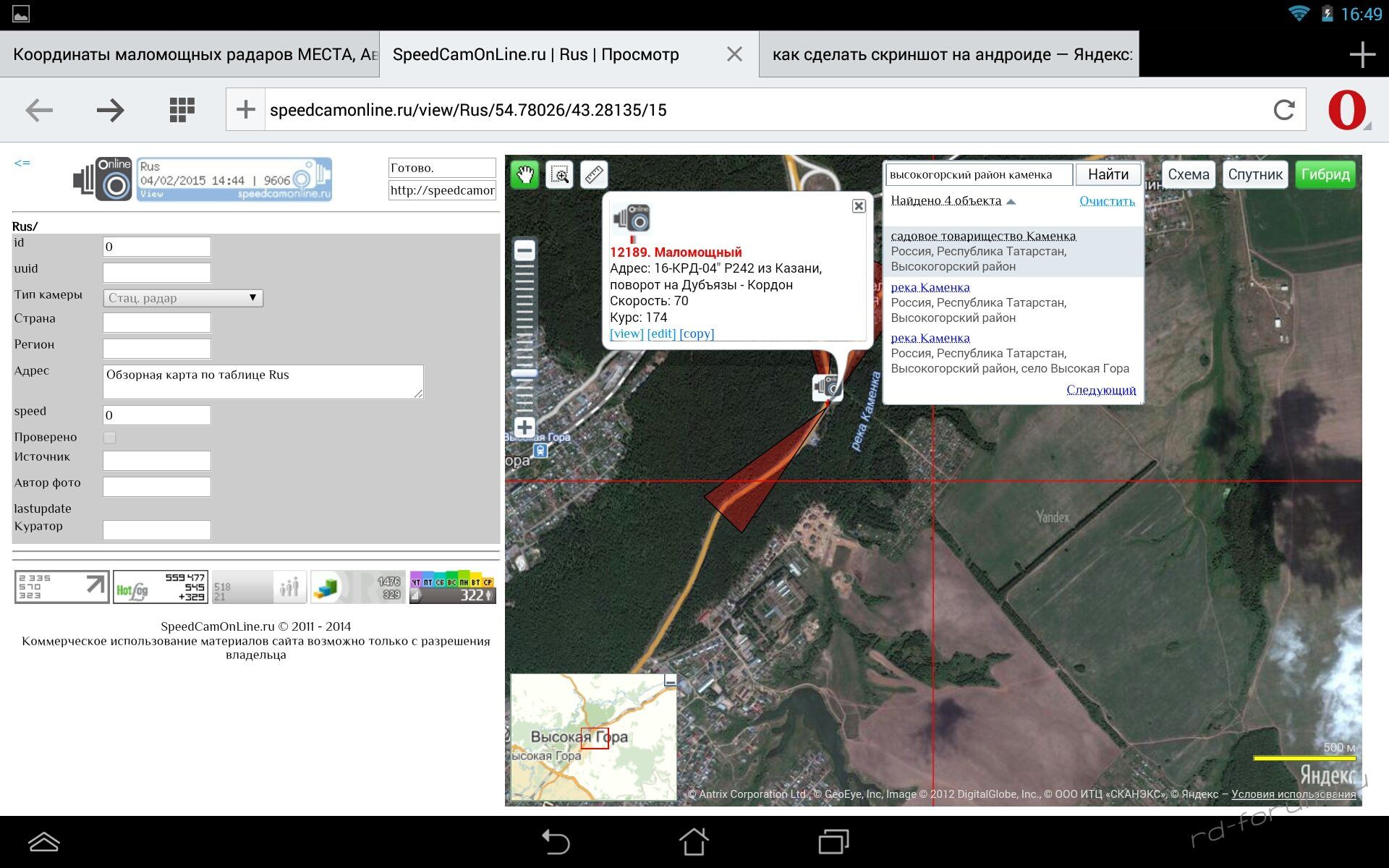Add bookmark with plus beside address bar
1389x868 pixels.
[x=246, y=110]
